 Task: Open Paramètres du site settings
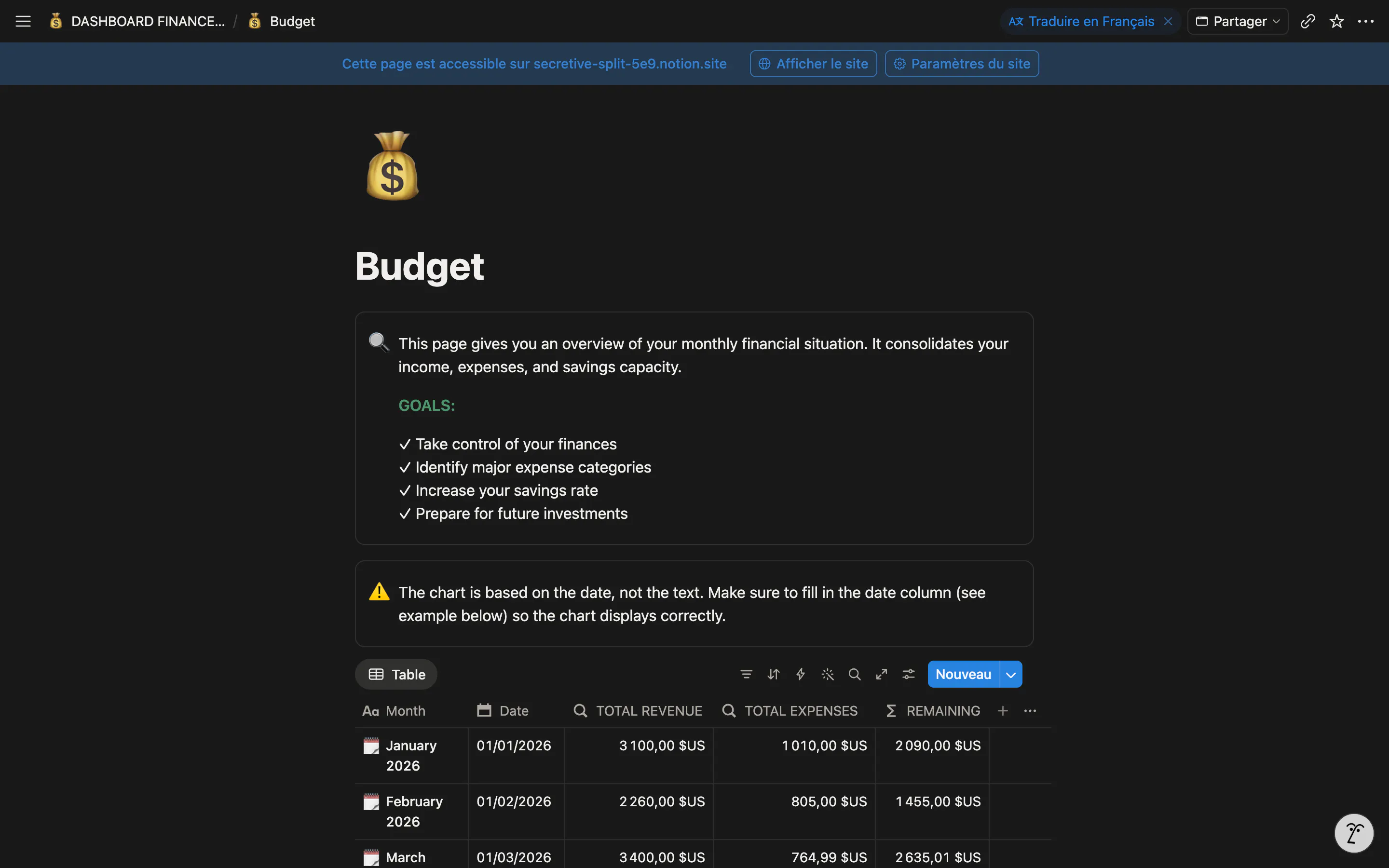[962, 64]
